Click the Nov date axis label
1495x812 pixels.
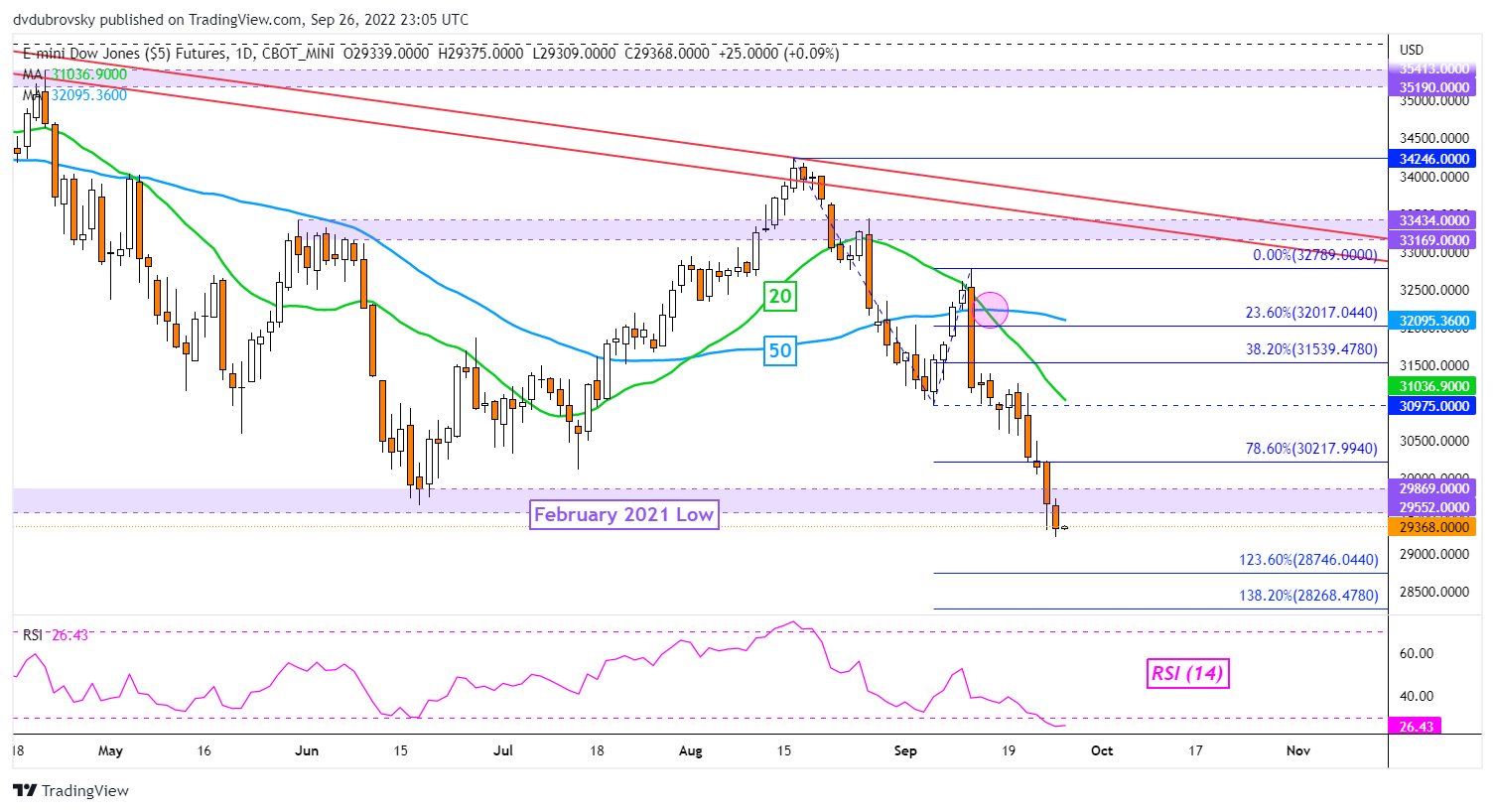pyautogui.click(x=1298, y=750)
